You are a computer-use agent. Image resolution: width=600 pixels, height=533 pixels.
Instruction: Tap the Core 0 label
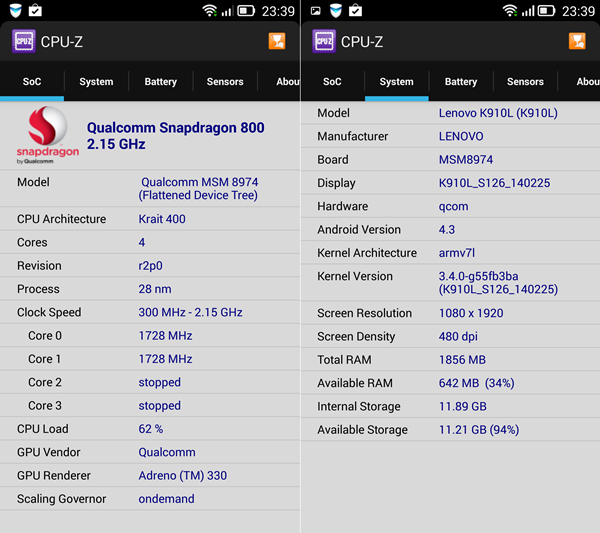[x=45, y=336]
